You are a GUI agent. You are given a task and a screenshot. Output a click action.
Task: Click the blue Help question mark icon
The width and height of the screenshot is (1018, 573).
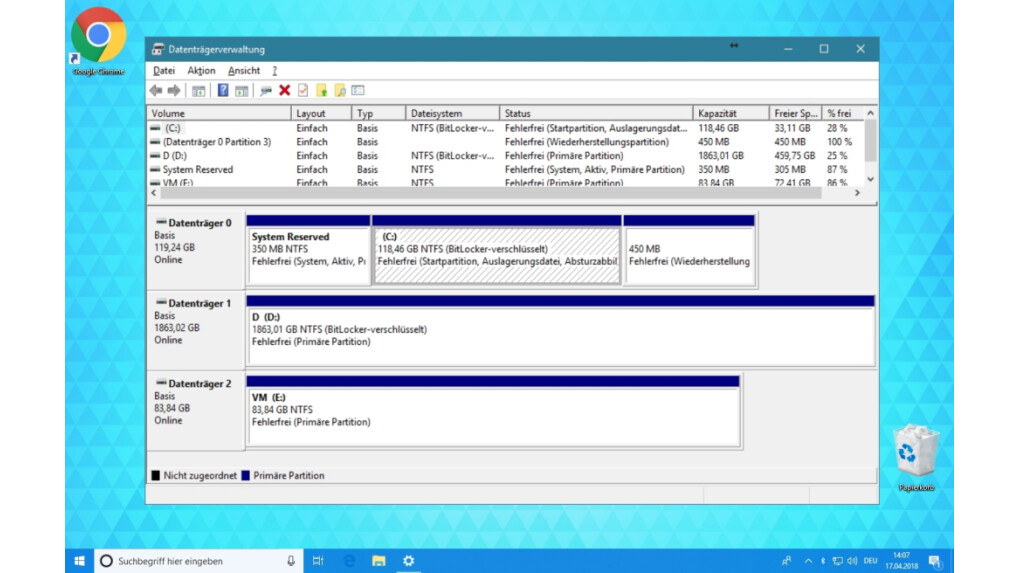223,91
